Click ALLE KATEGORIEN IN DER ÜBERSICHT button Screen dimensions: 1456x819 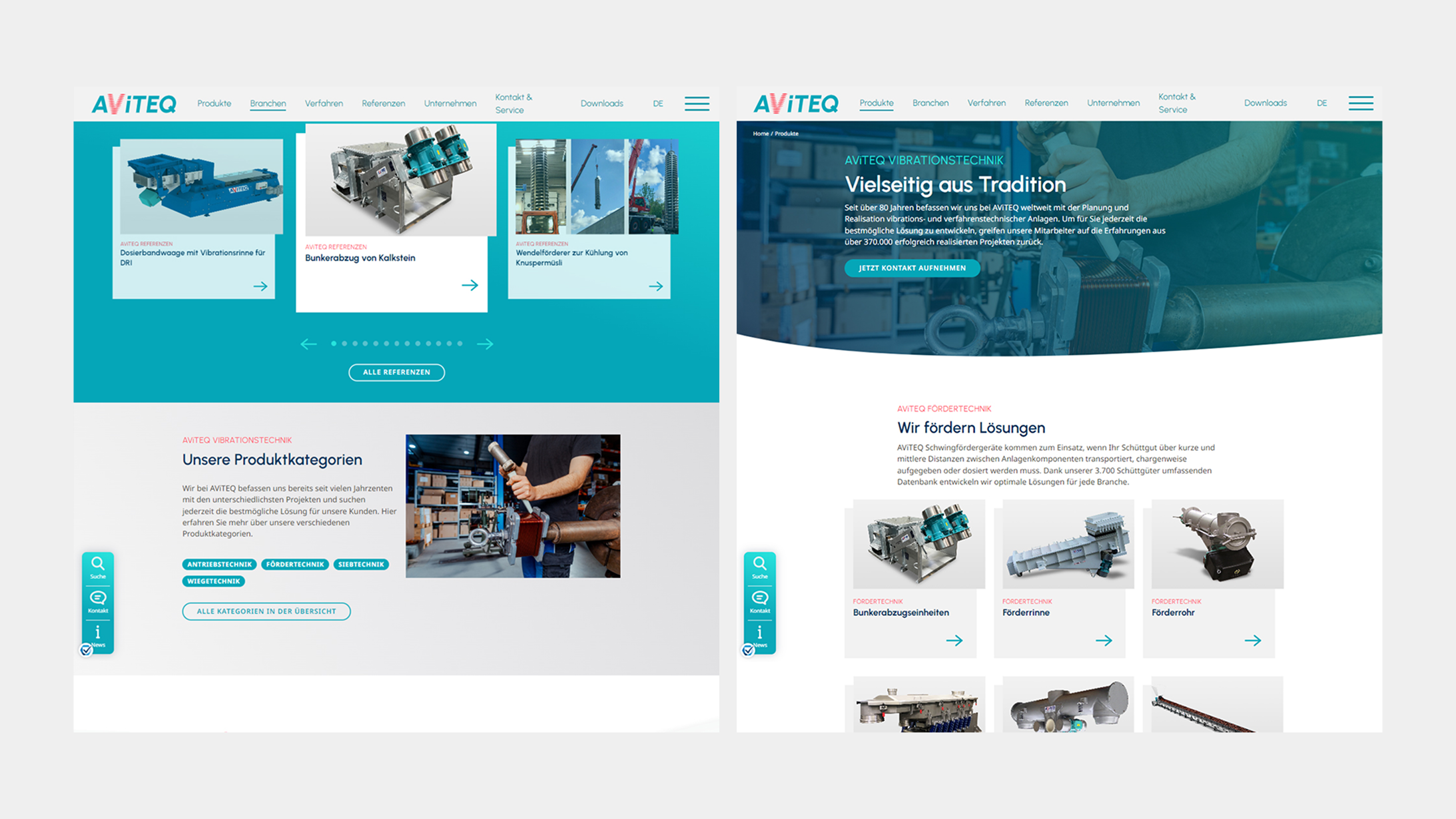266,611
